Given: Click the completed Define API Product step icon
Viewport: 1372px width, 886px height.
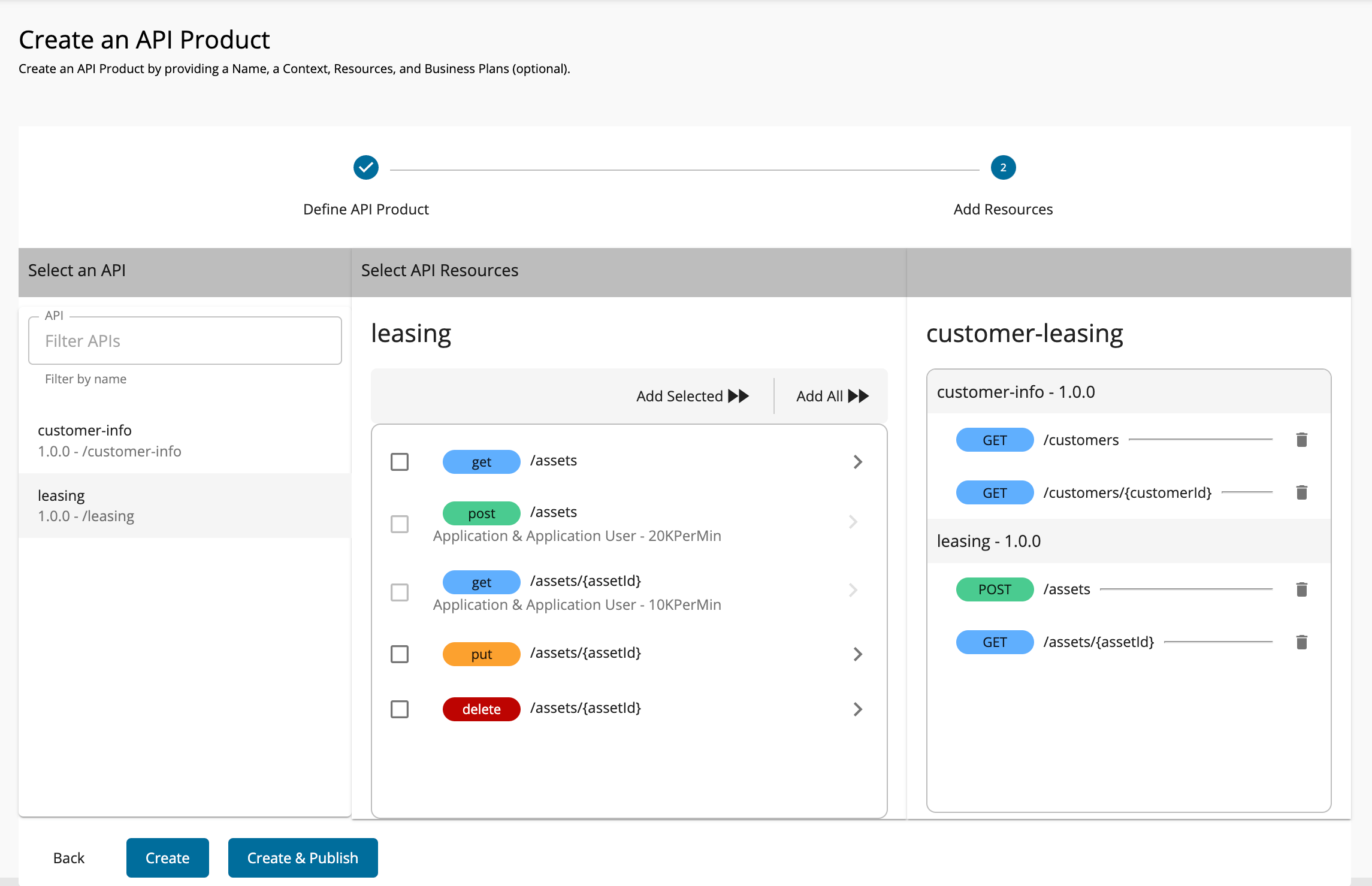Looking at the screenshot, I should point(365,168).
